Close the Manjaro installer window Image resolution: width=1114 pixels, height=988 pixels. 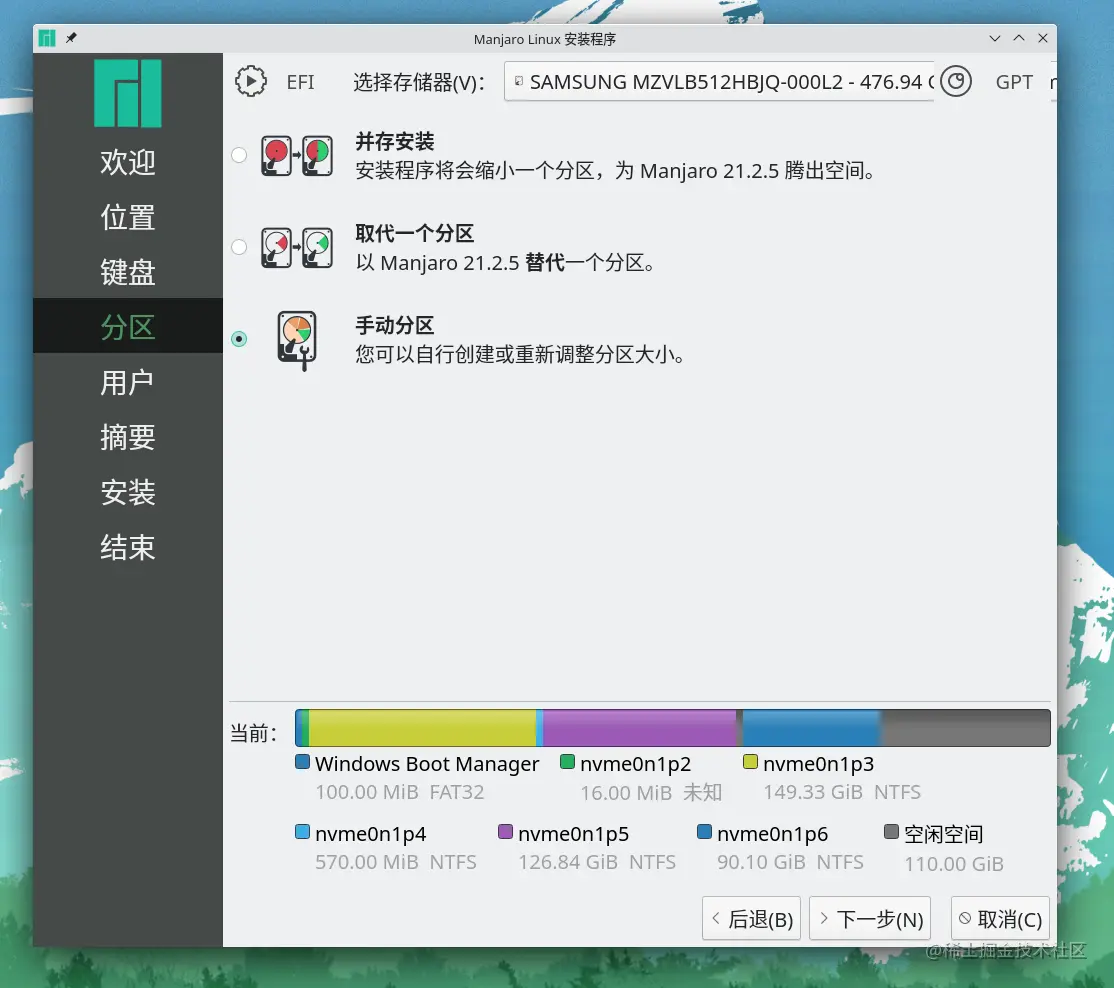coord(1043,38)
